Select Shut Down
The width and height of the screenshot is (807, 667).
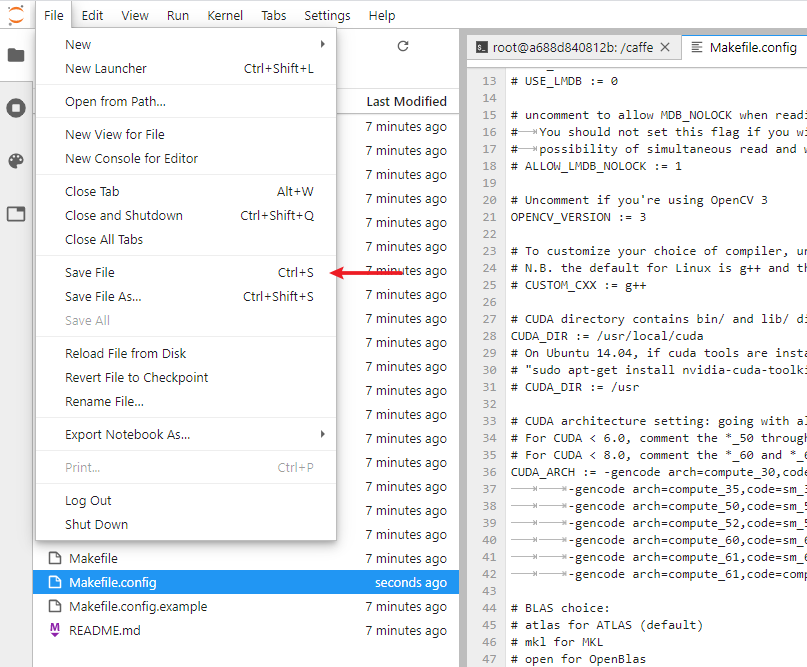pyautogui.click(x=186, y=524)
